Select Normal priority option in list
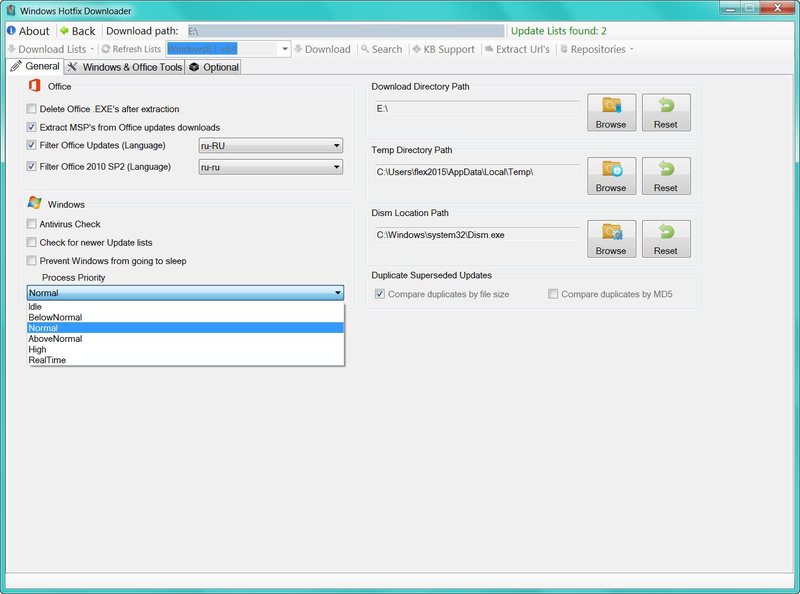Viewport: 800px width, 594px height. coord(186,328)
